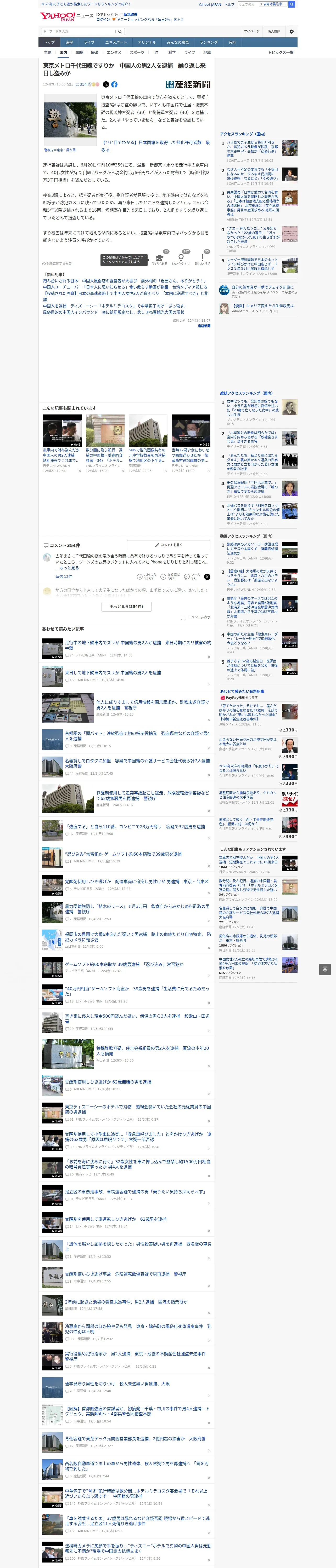Click the scroll-to-top arrow button
This screenshot has height=1568, width=336.
(x=325, y=969)
